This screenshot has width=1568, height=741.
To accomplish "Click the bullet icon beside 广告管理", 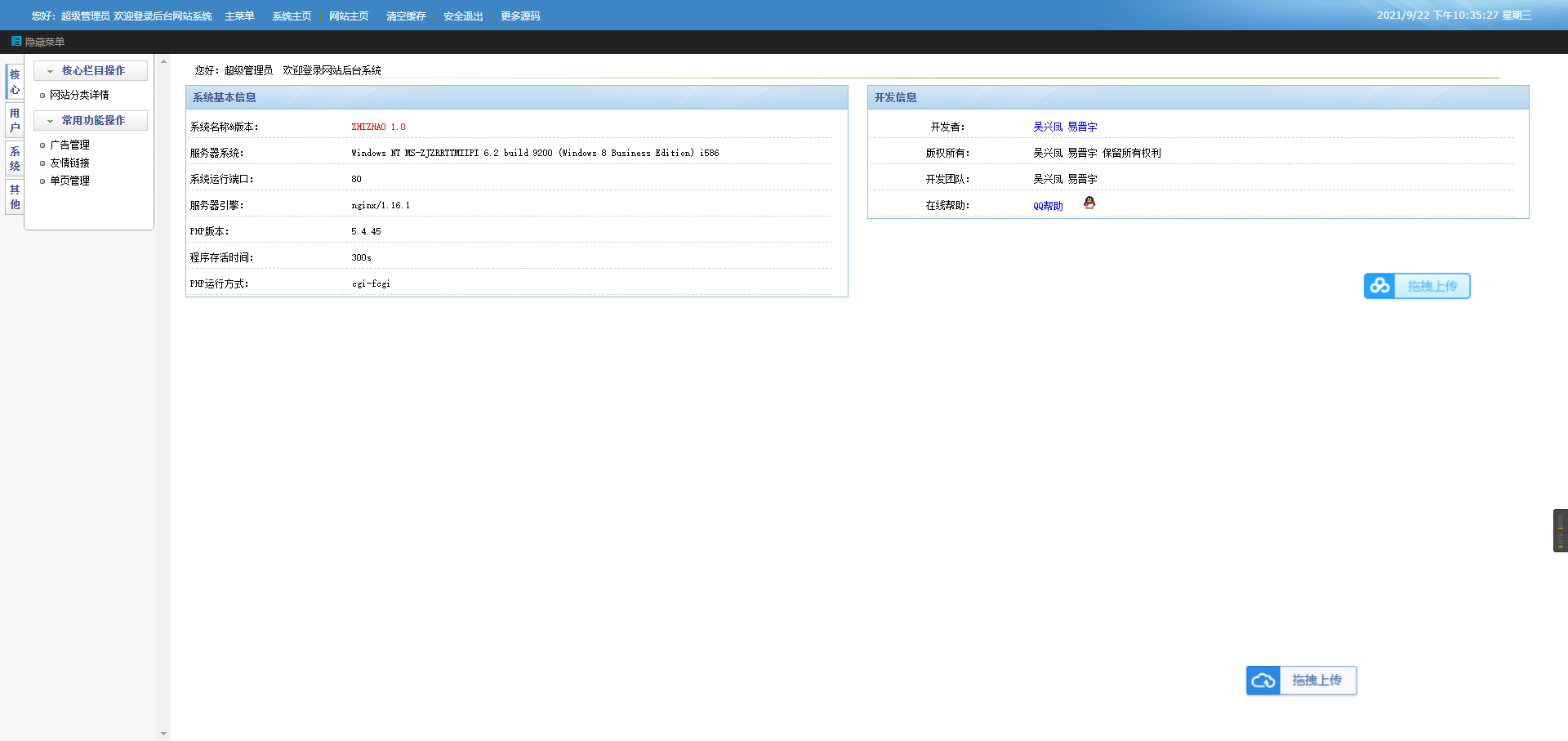I will 42,145.
